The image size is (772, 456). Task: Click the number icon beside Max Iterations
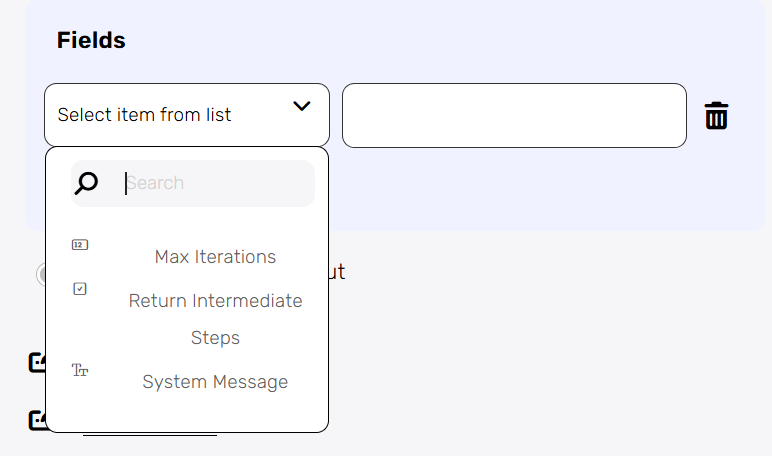pyautogui.click(x=81, y=245)
